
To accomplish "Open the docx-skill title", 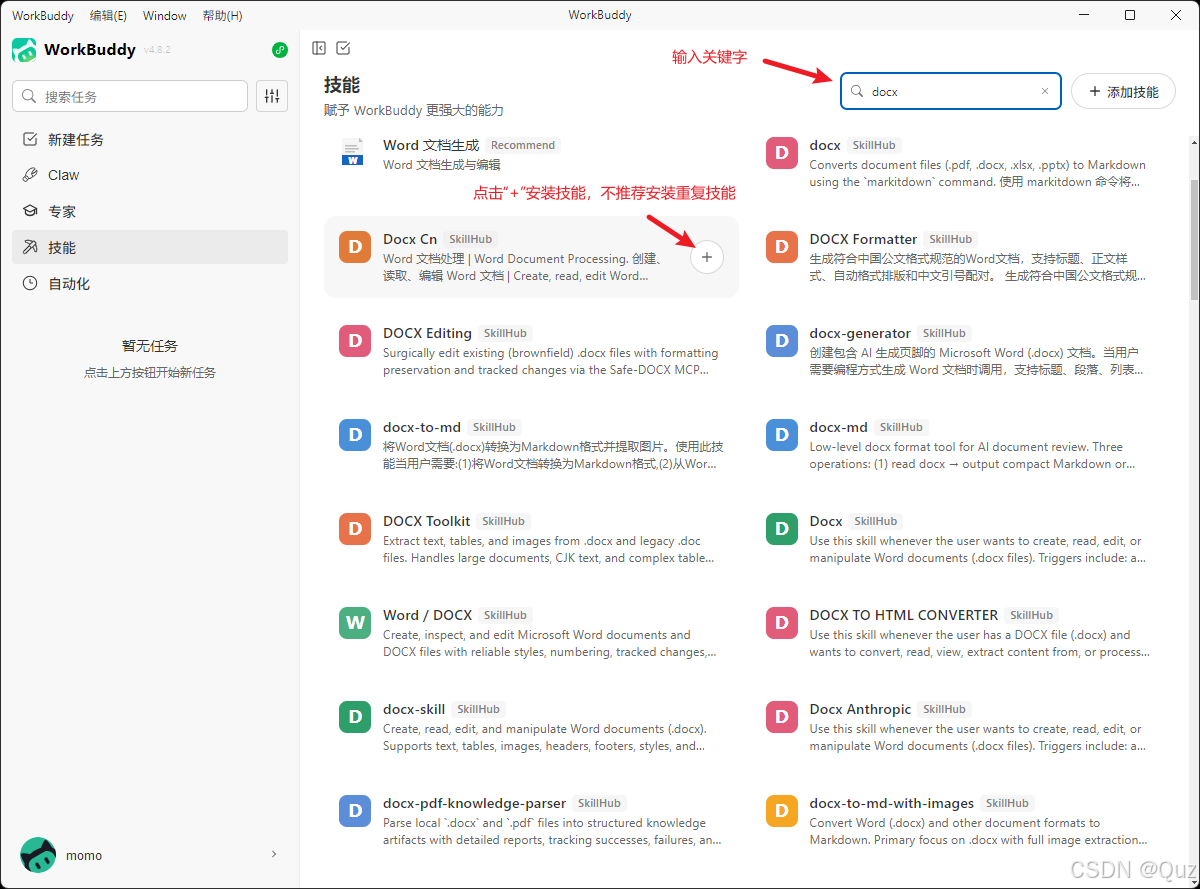I will pyautogui.click(x=414, y=709).
